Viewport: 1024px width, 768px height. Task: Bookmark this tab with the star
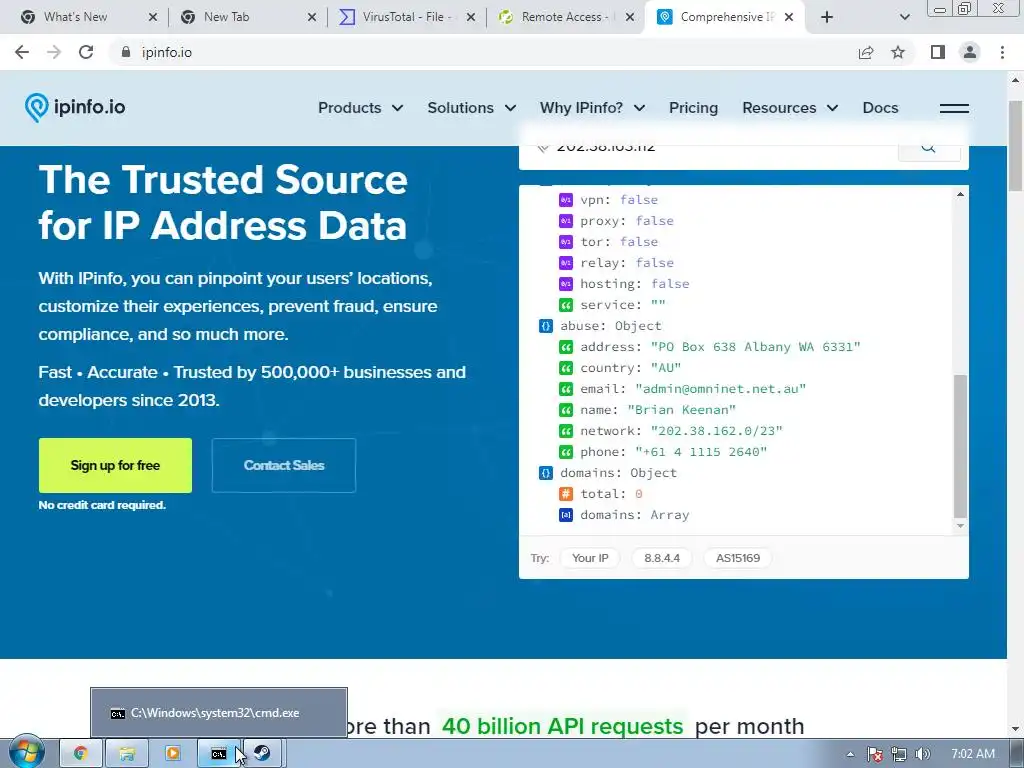coord(898,52)
